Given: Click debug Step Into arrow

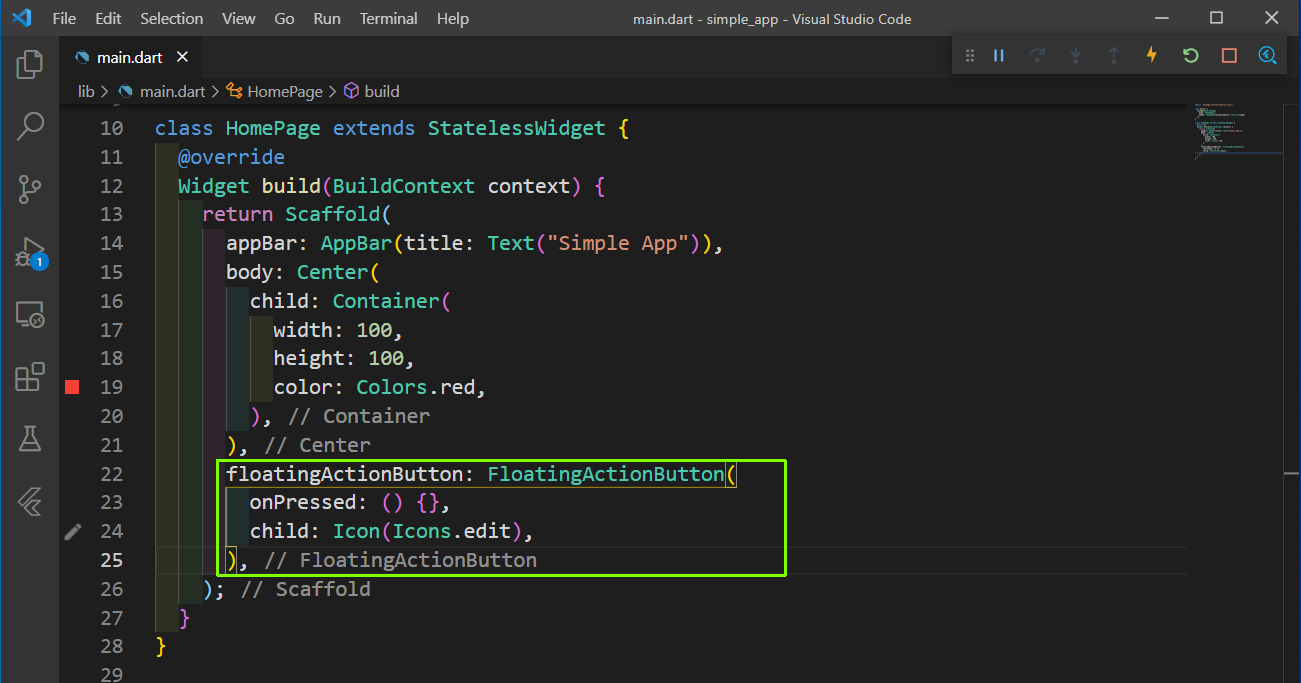Looking at the screenshot, I should tap(1076, 56).
